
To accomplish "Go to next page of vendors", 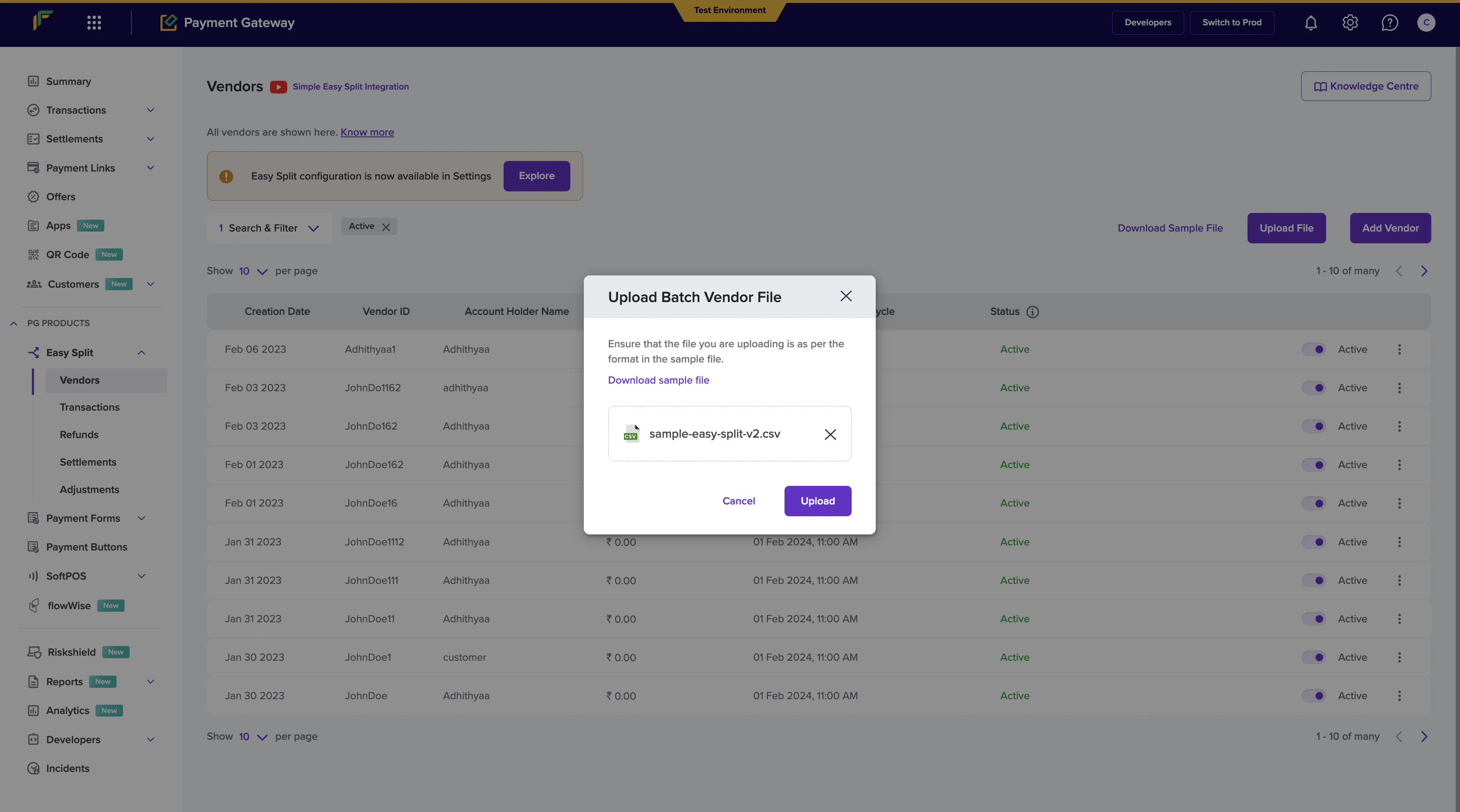I will pyautogui.click(x=1424, y=271).
